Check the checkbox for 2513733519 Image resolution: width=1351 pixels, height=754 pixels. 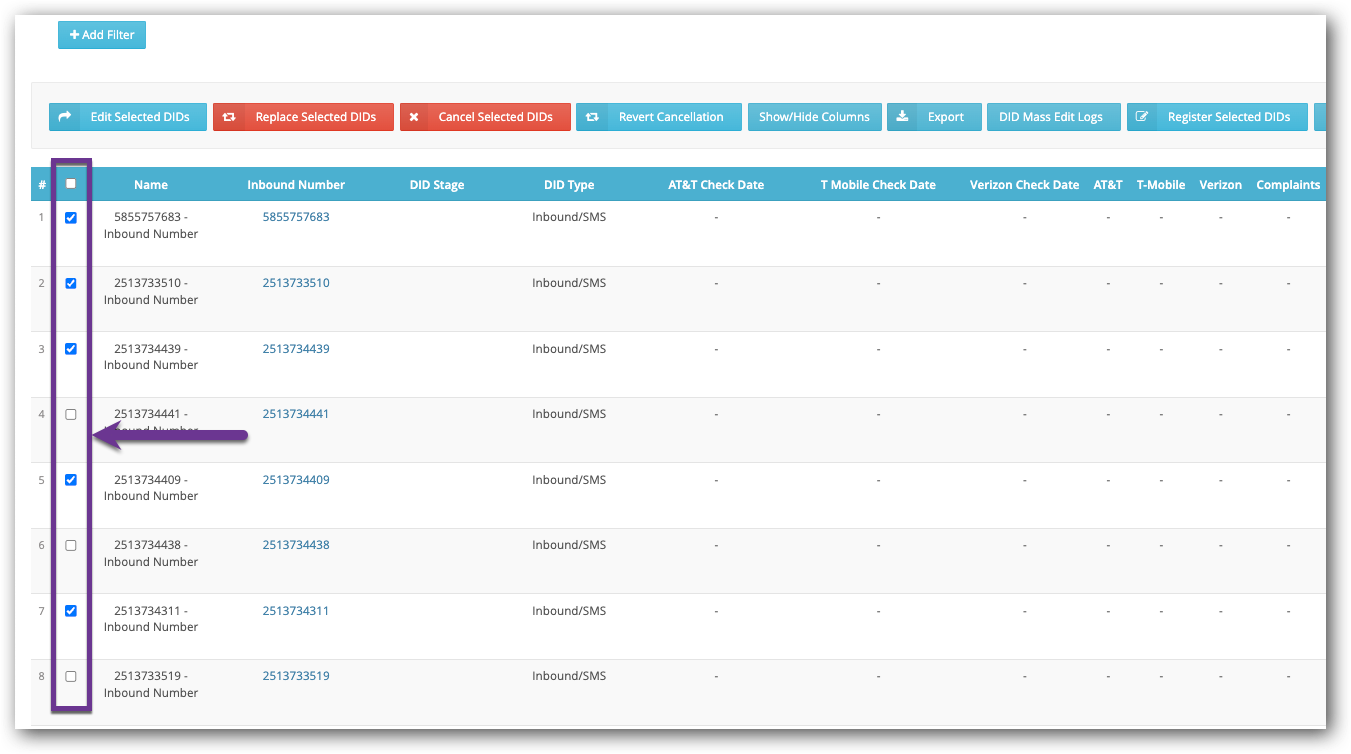pos(71,677)
